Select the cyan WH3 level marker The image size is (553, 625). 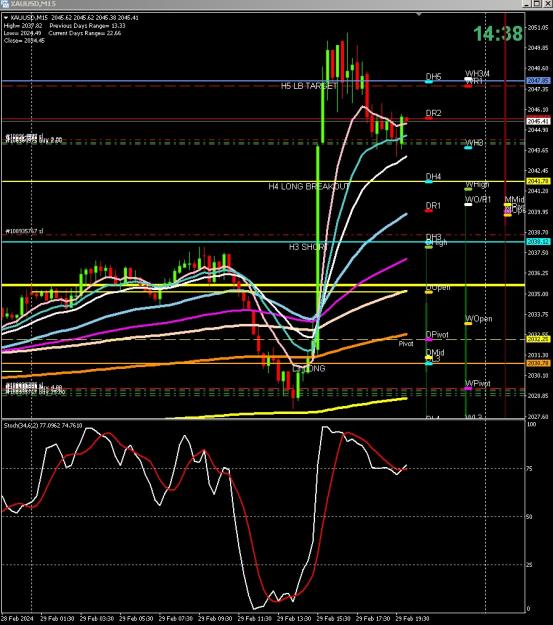tap(468, 148)
